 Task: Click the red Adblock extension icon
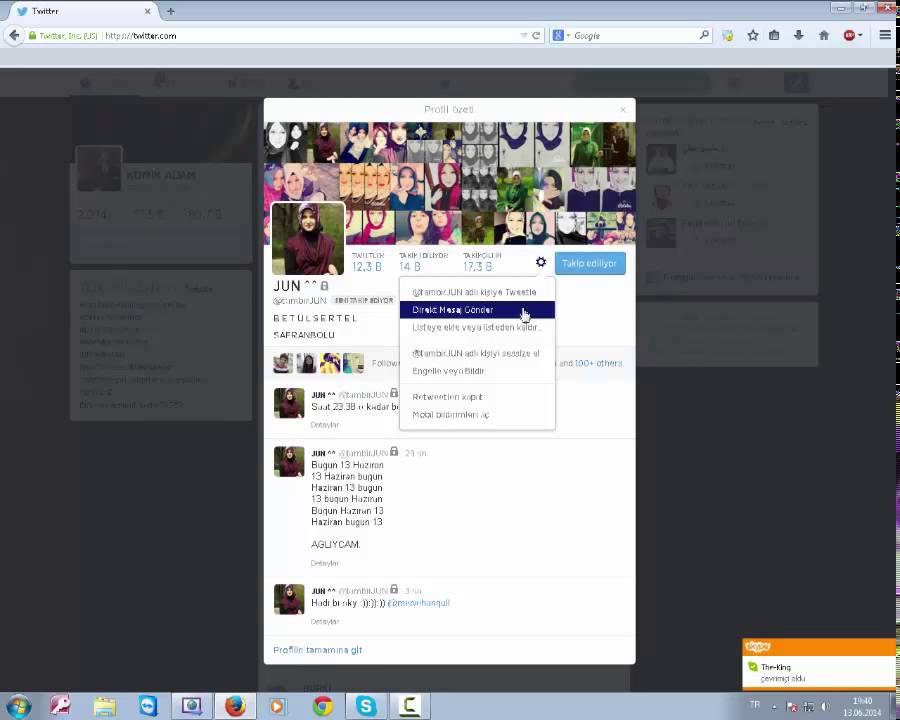point(849,36)
